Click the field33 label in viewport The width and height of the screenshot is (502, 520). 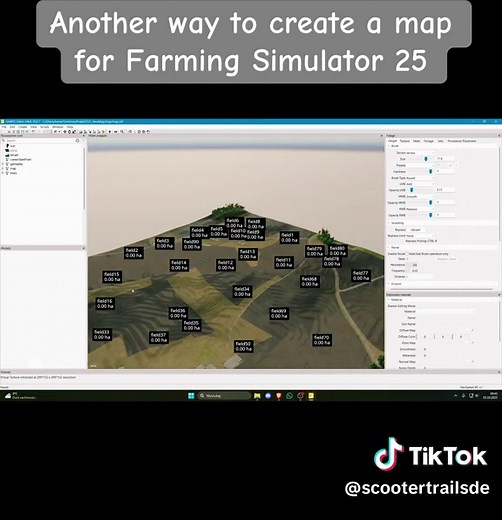click(x=102, y=334)
